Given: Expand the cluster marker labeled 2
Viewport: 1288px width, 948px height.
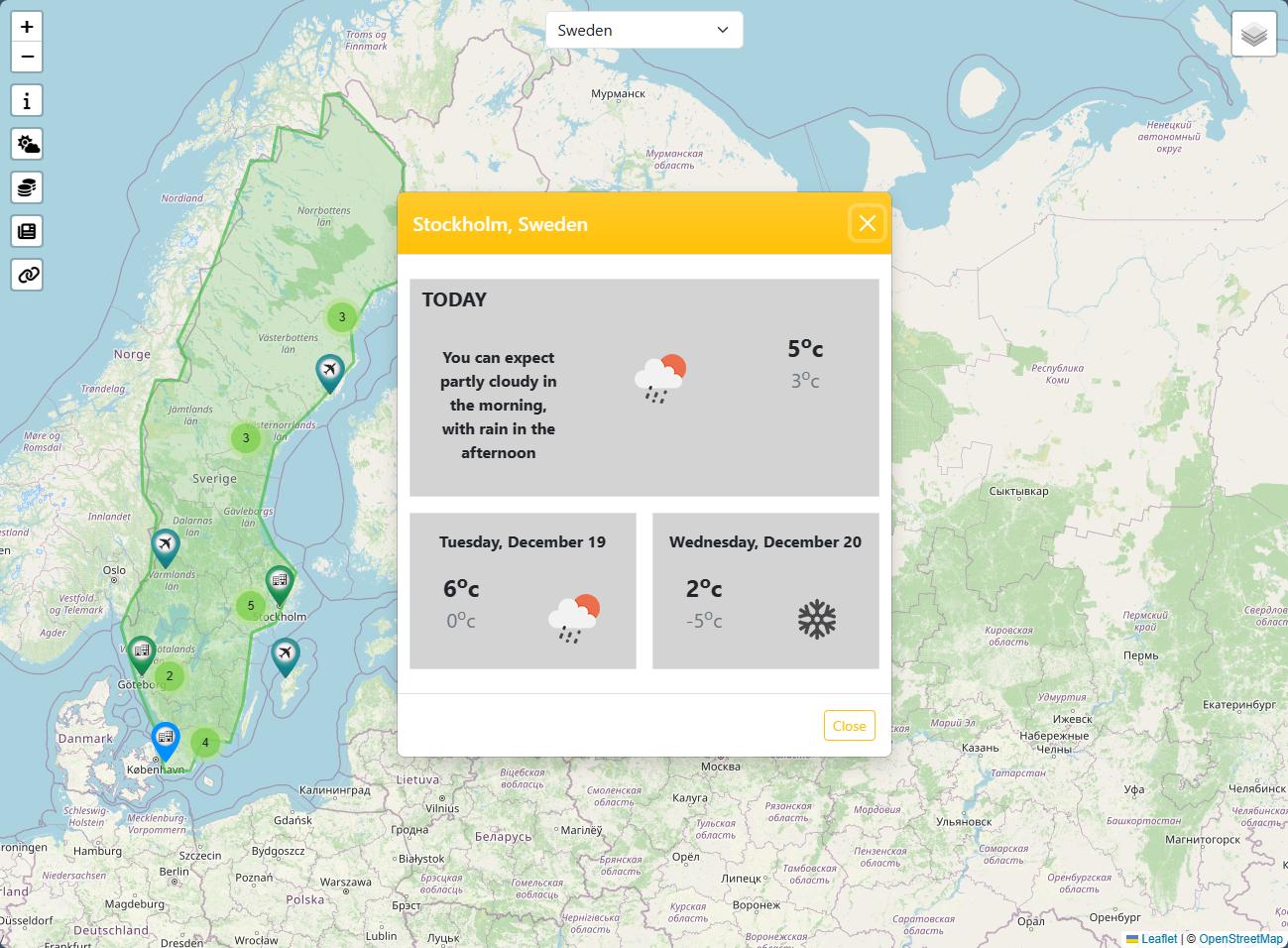Looking at the screenshot, I should [x=170, y=675].
